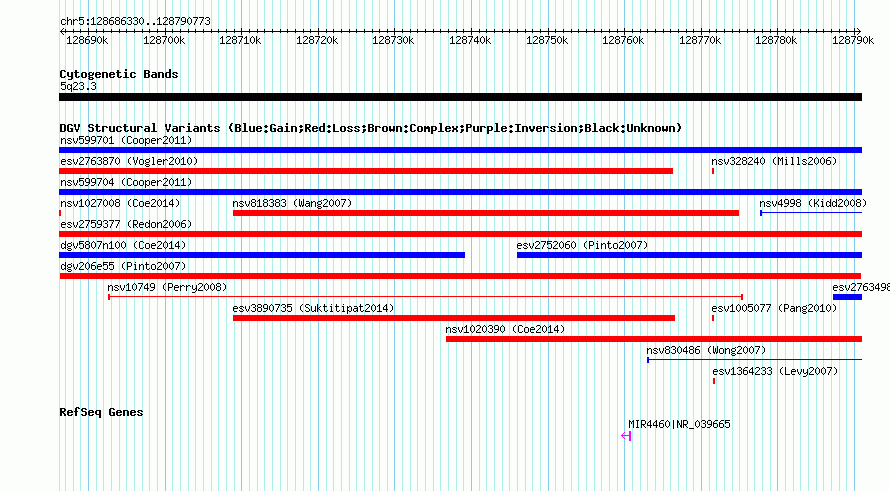The image size is (890, 491).
Task: Select the esv3890735 red loss bar
Action: (x=454, y=318)
